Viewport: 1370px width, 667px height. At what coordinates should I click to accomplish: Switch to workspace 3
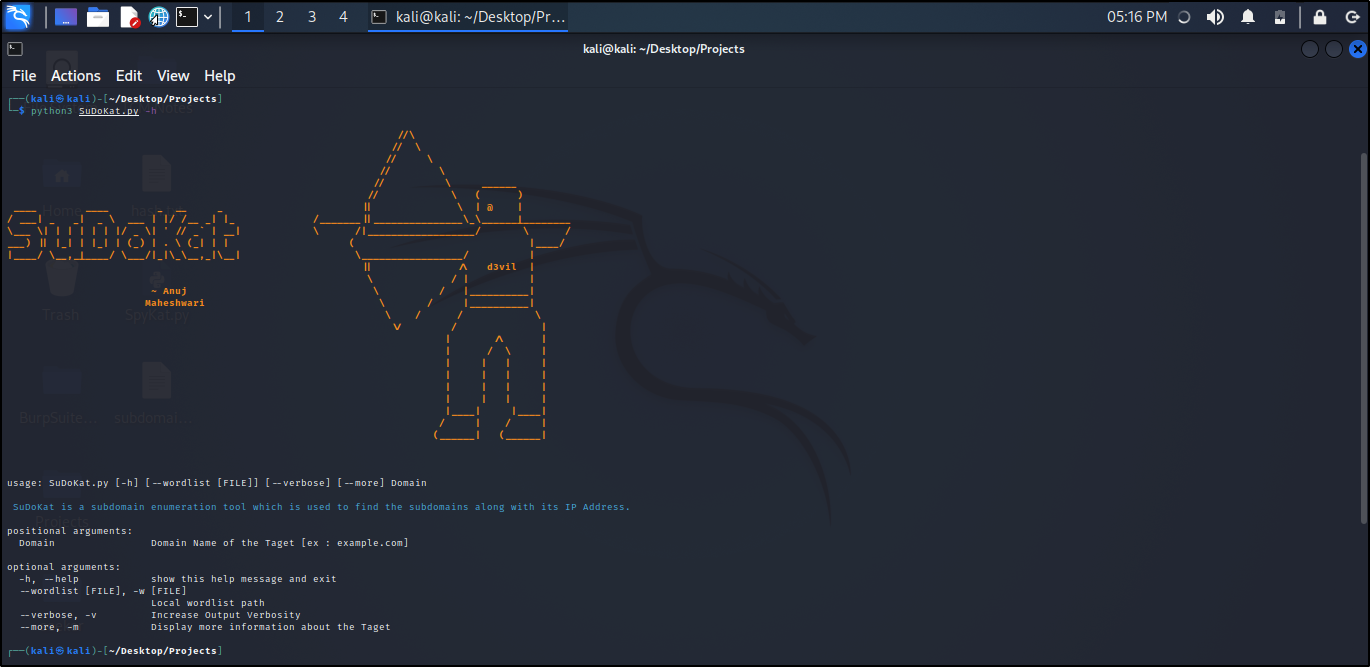[311, 17]
